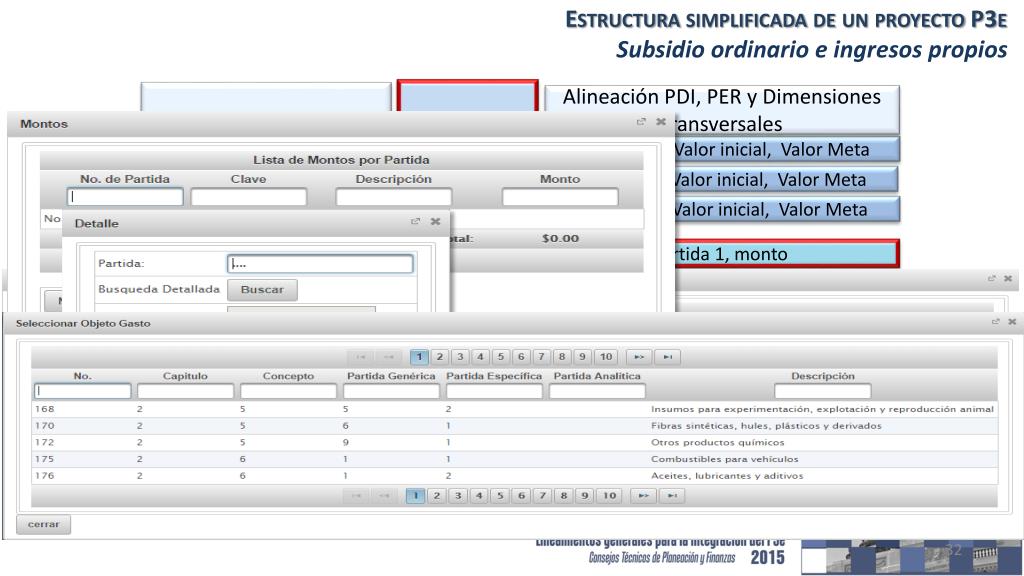Focus the Partida text field in Detalle
Image resolution: width=1024 pixels, height=576 pixels.
pyautogui.click(x=320, y=264)
